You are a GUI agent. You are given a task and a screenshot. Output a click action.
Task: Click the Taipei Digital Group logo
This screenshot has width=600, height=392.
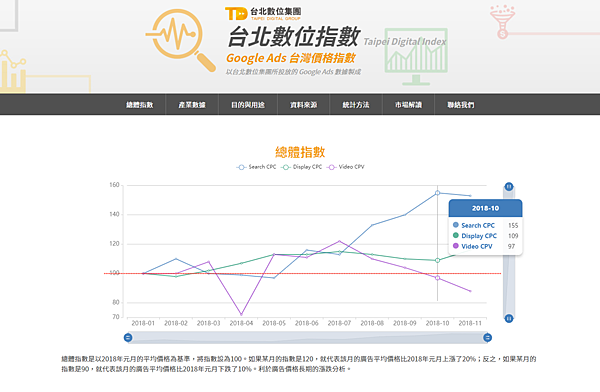click(263, 13)
